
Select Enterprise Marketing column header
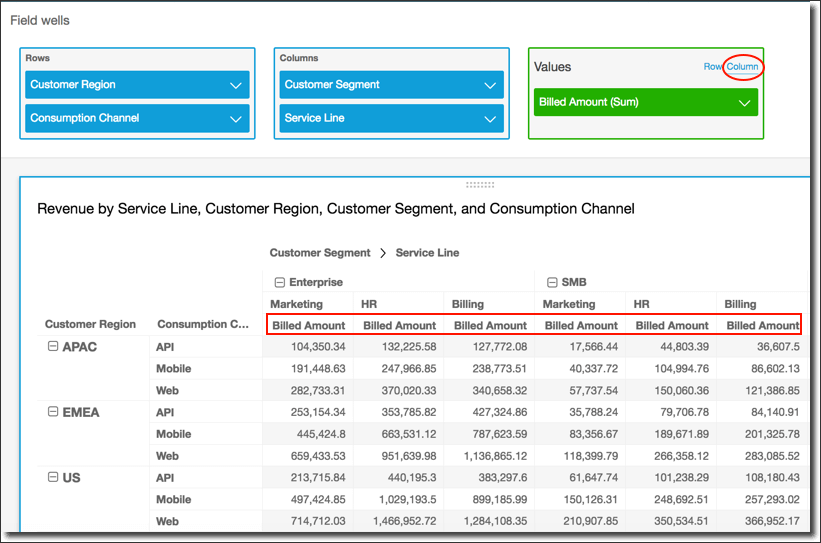point(296,304)
